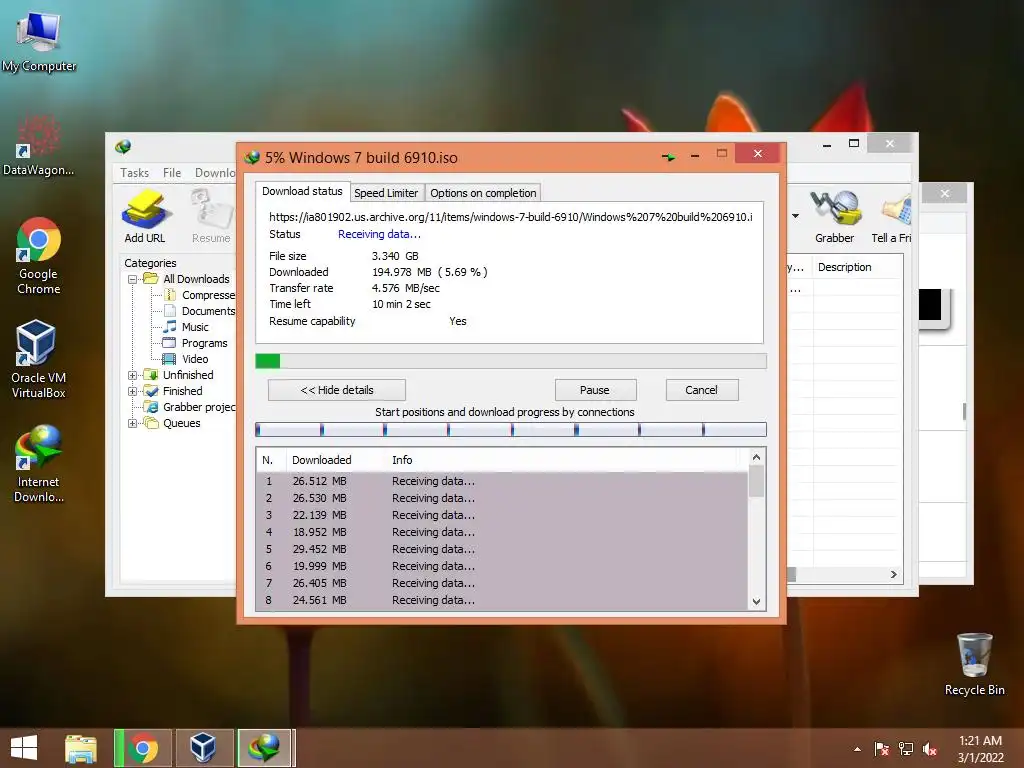Click the Hide details button
Image resolution: width=1024 pixels, height=768 pixels.
coord(337,390)
